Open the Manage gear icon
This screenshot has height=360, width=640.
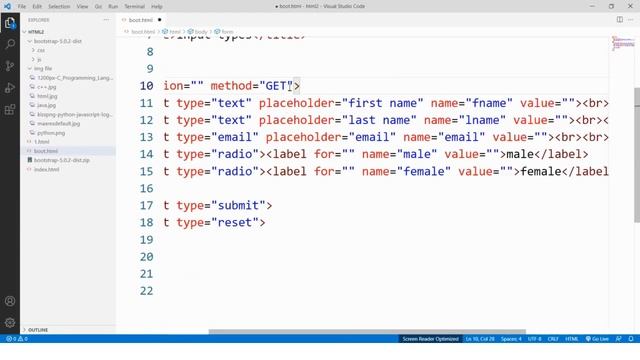point(10,323)
